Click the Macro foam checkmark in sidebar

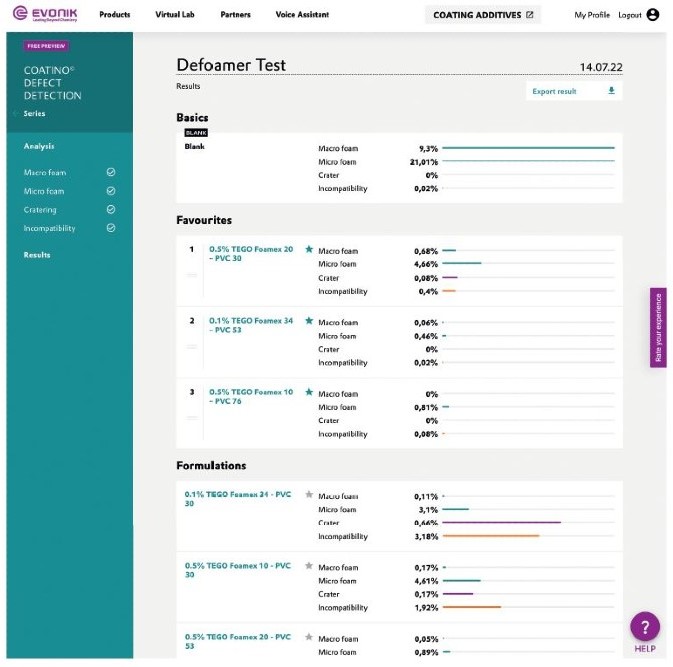[x=111, y=172]
